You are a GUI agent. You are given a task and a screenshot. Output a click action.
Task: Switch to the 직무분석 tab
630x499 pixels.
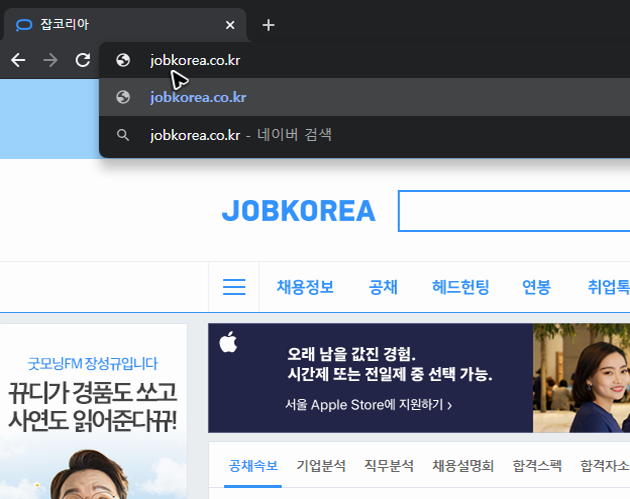click(389, 466)
